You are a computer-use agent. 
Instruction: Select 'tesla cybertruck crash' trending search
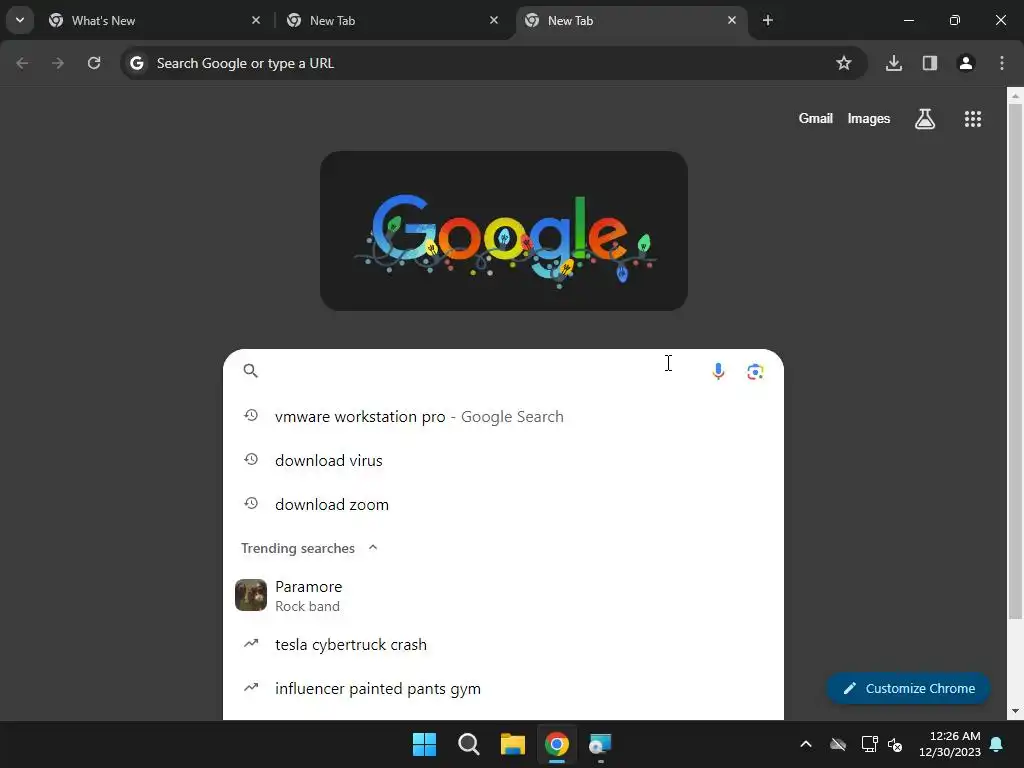click(503, 645)
